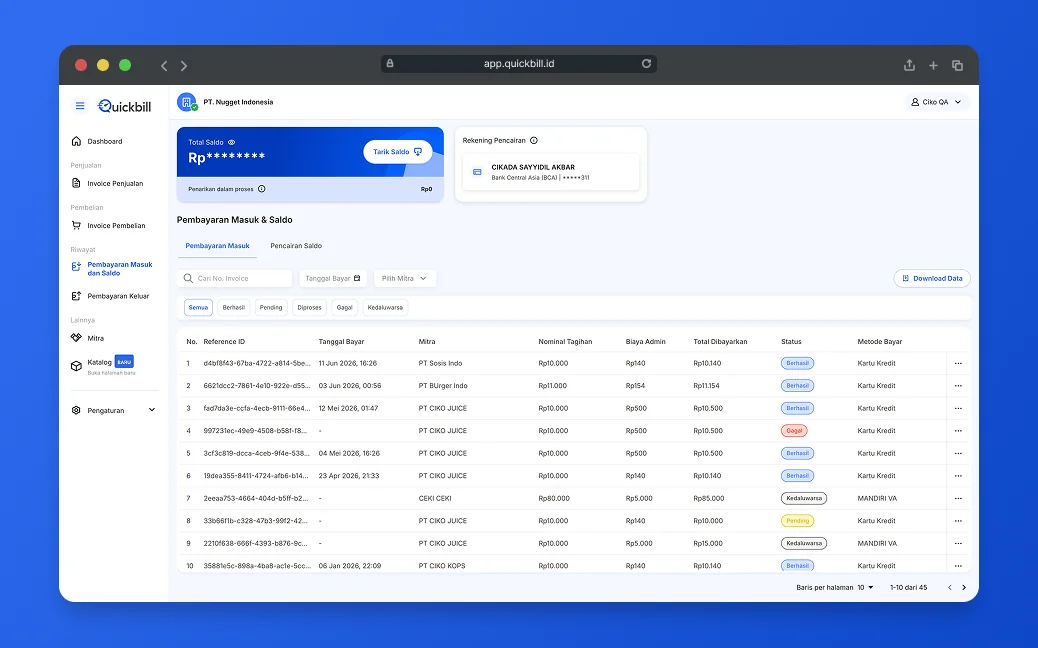Click the Pengaturan gear icon

(76, 410)
